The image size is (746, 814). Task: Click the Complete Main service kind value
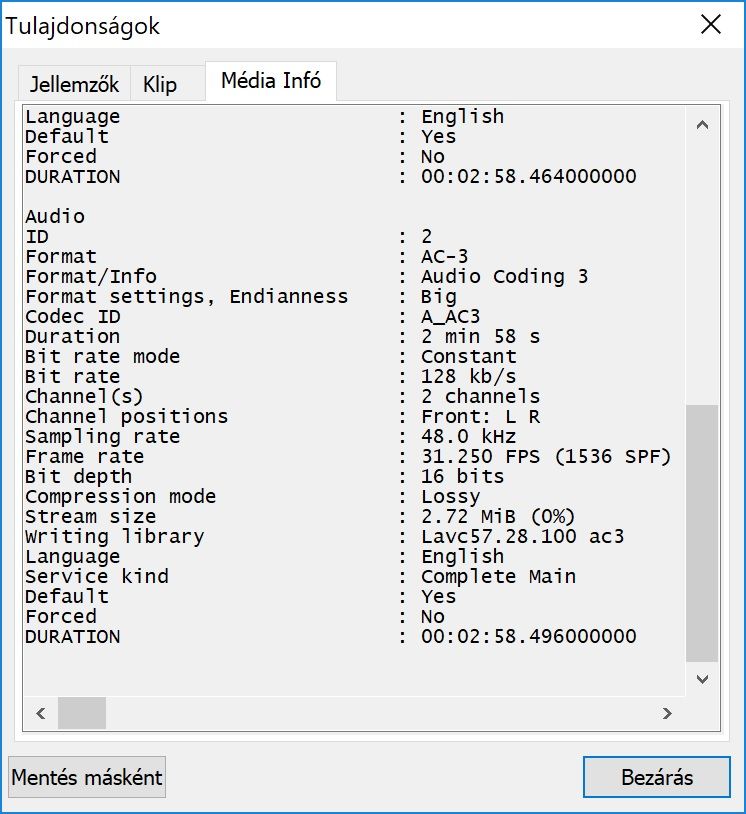pyautogui.click(x=498, y=576)
